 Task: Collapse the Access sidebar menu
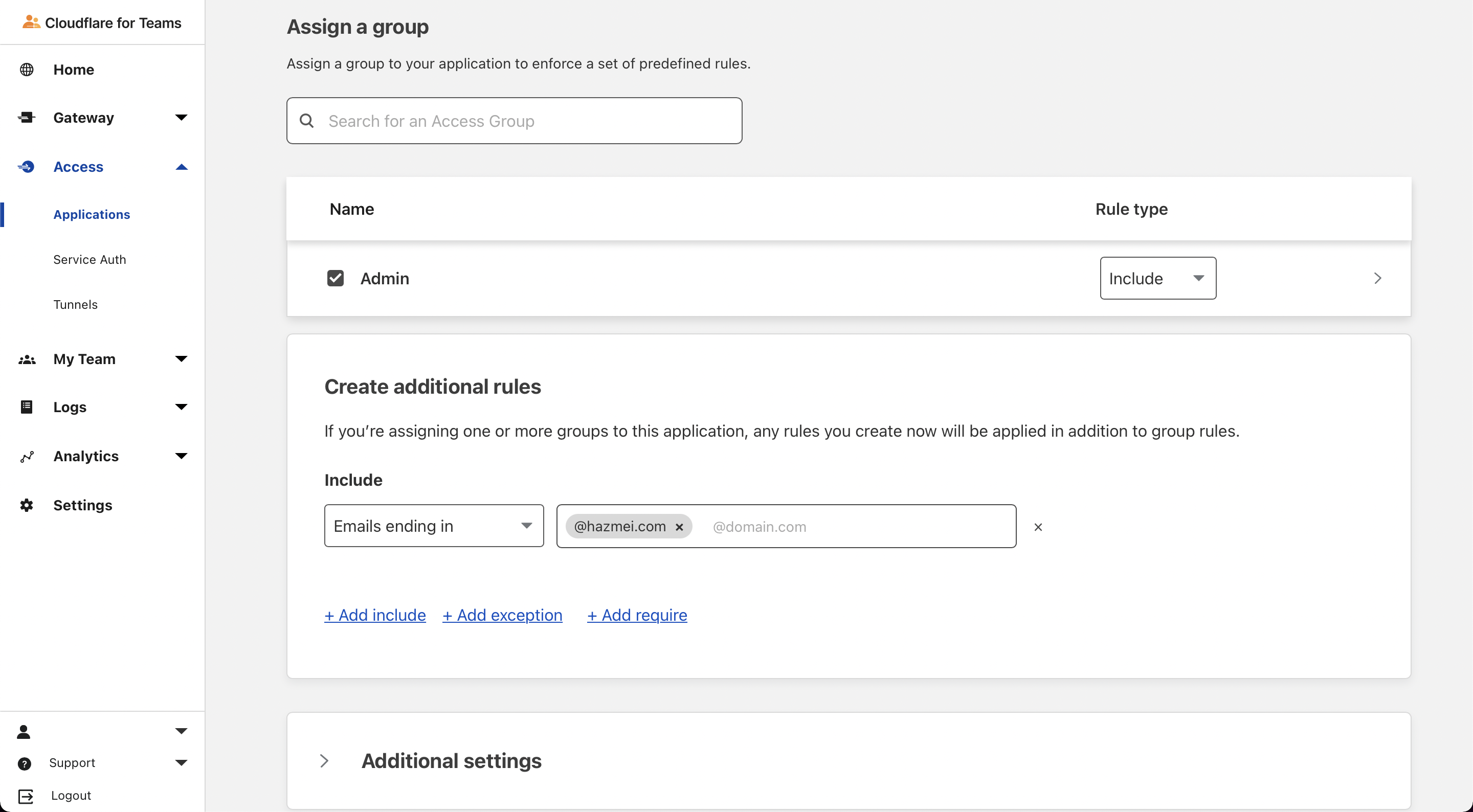click(x=181, y=167)
